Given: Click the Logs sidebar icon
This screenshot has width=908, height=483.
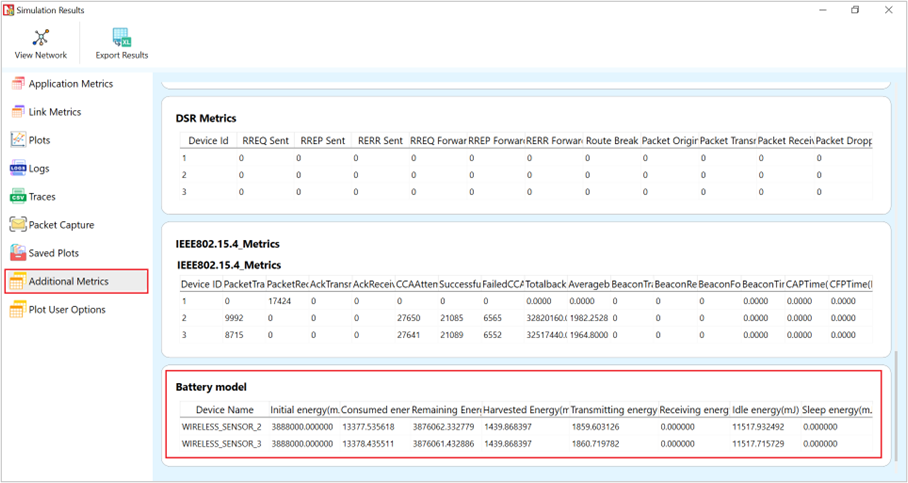Looking at the screenshot, I should pyautogui.click(x=18, y=169).
